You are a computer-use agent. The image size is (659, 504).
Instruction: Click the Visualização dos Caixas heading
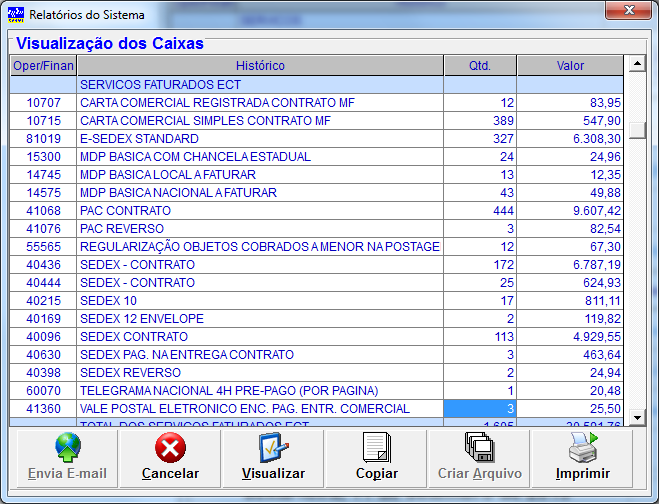tap(110, 43)
